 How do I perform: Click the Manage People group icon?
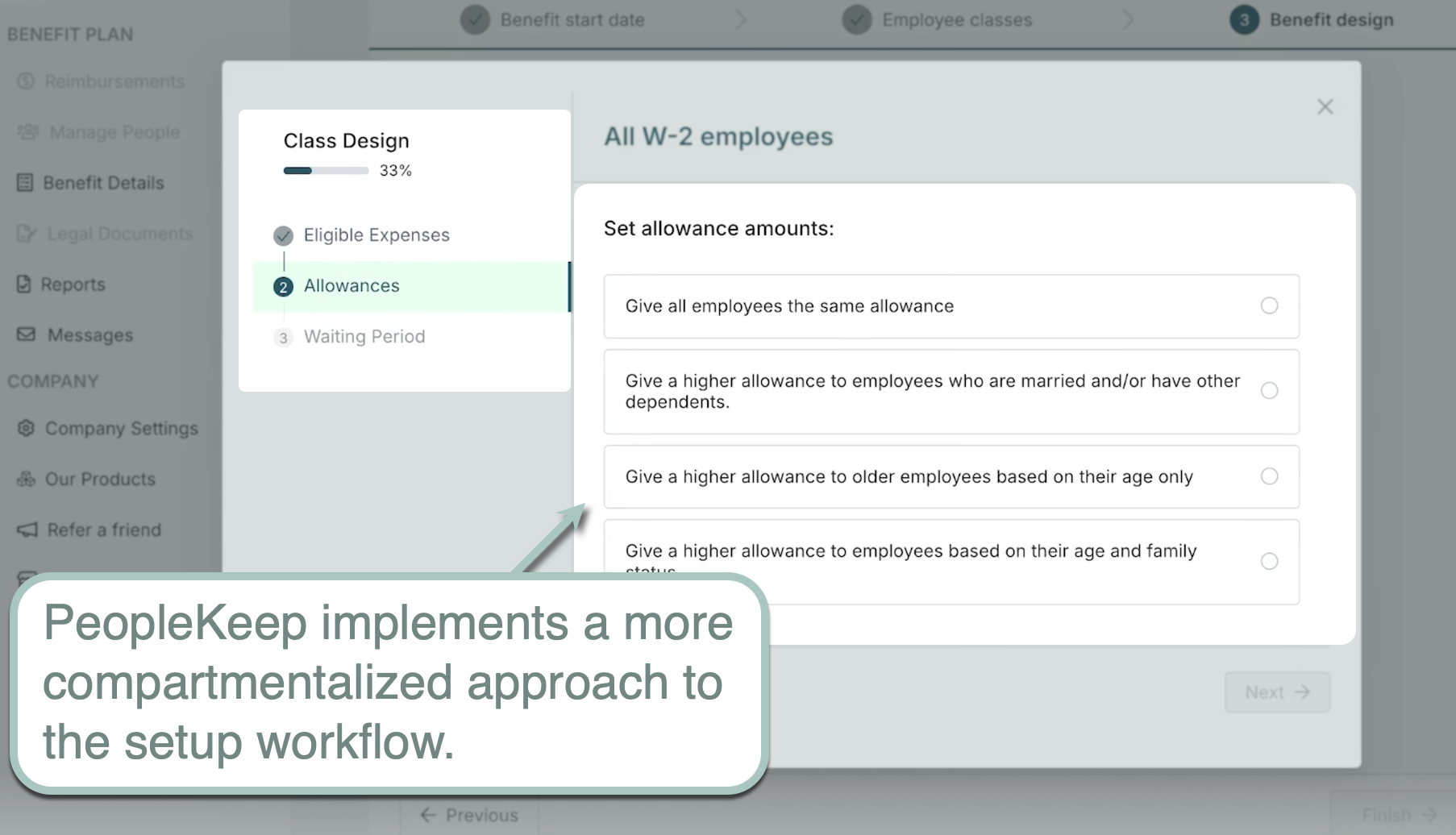pyautogui.click(x=28, y=131)
